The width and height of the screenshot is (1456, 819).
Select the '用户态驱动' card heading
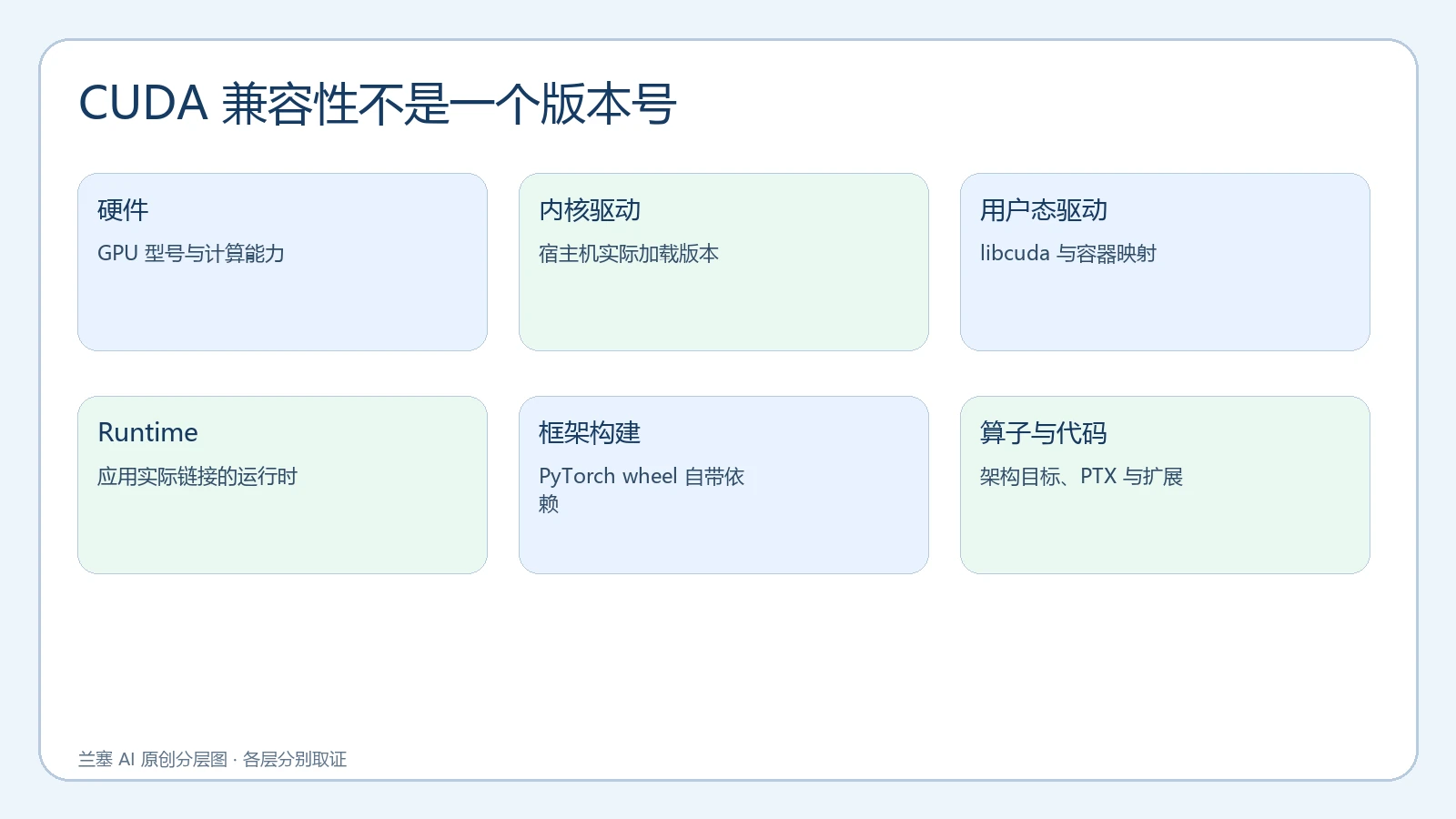click(1044, 210)
